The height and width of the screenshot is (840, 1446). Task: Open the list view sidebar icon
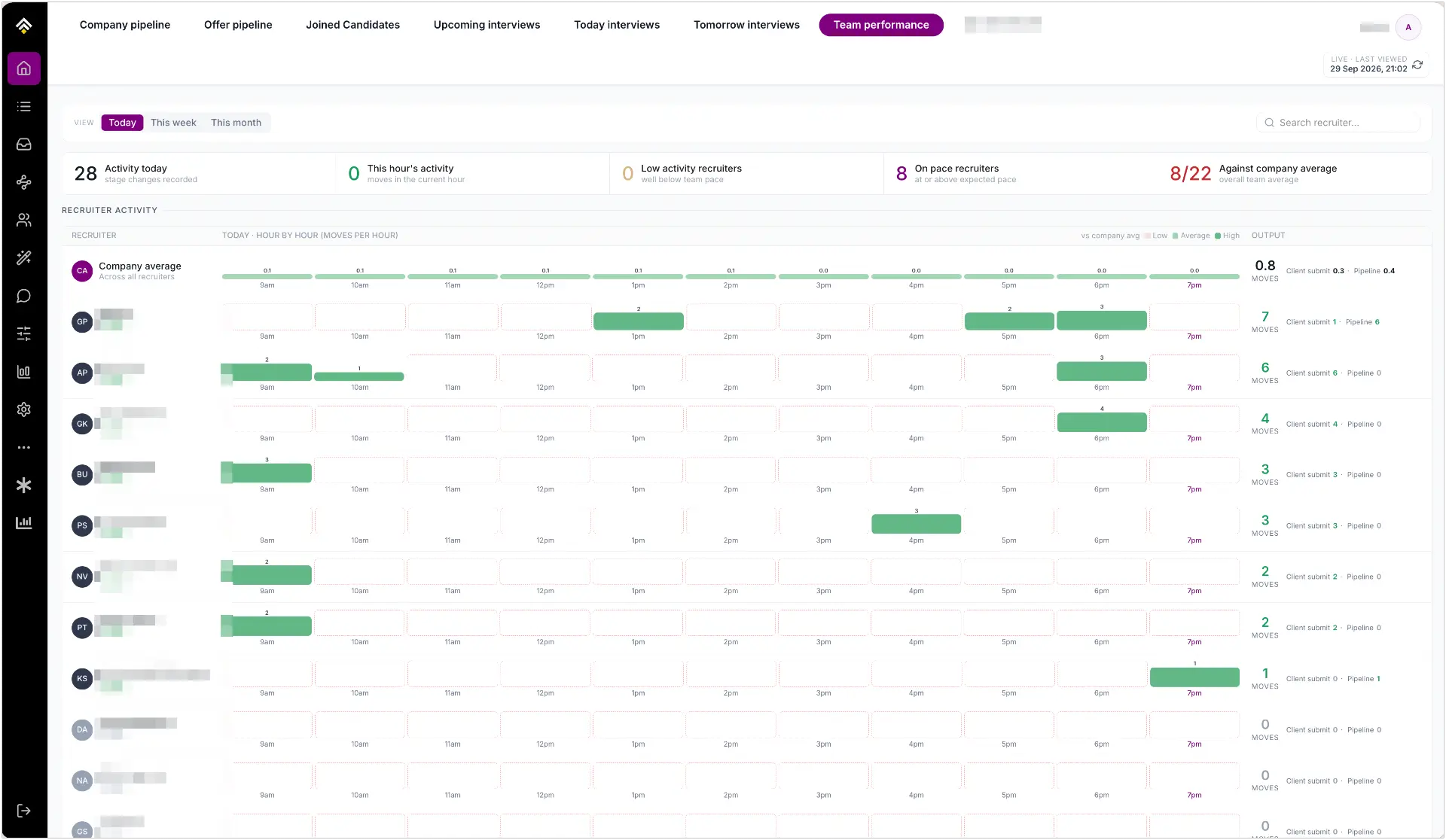pyautogui.click(x=24, y=107)
